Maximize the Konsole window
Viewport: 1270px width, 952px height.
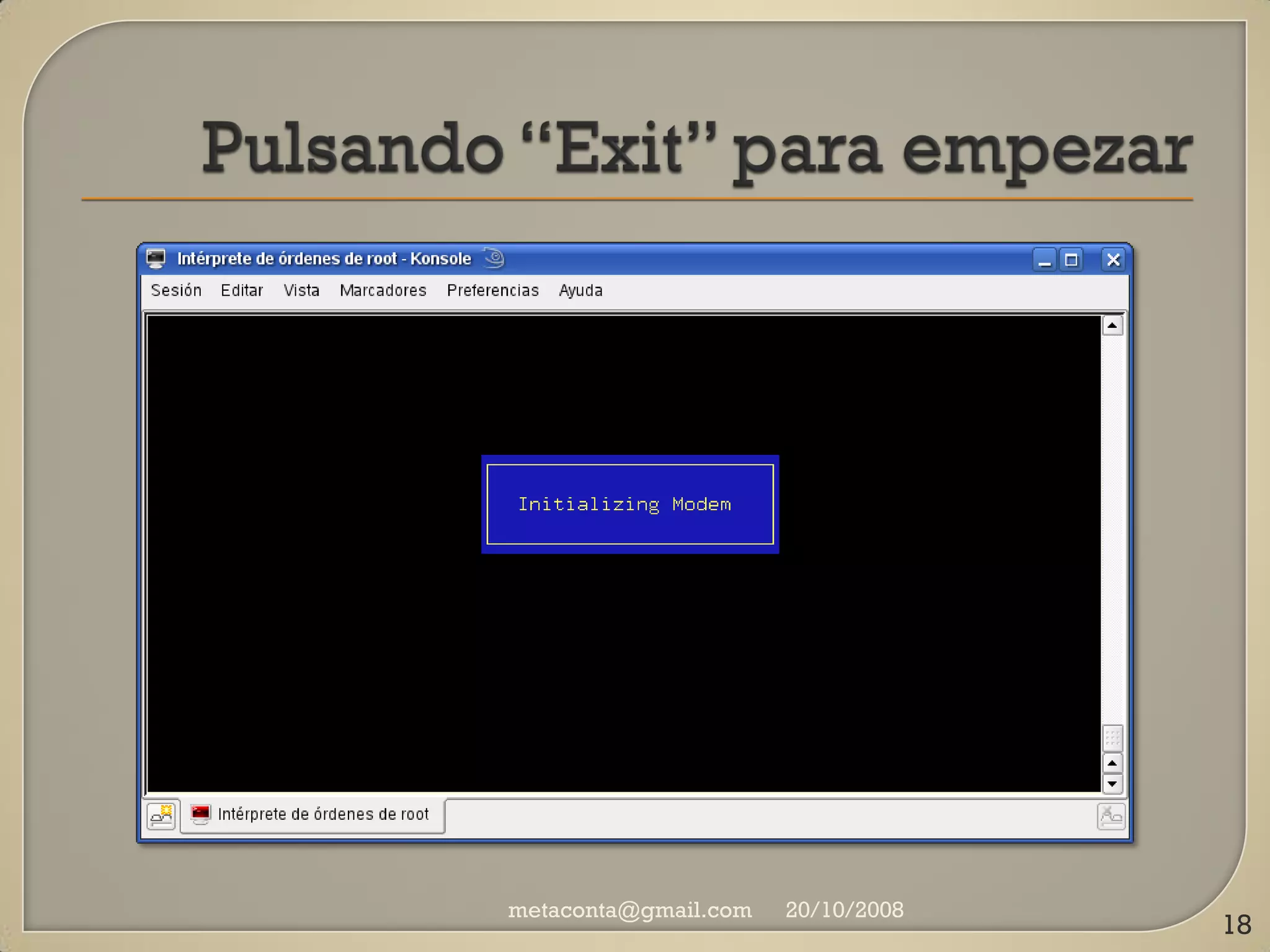coord(1071,260)
